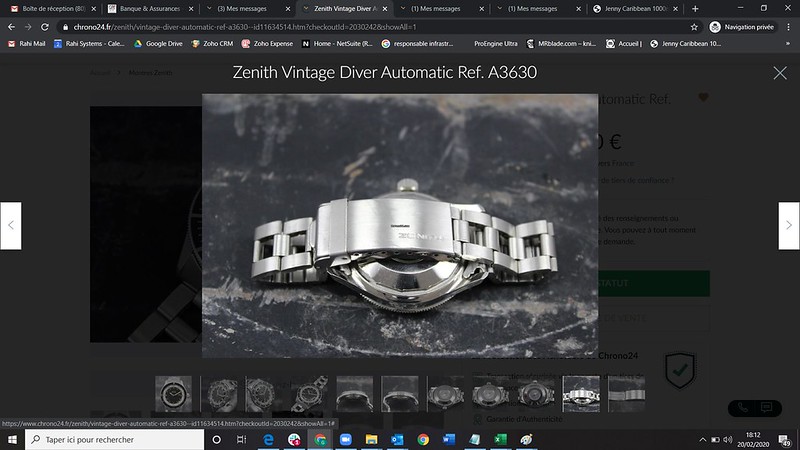Bookmark this page with star icon
Image resolution: width=800 pixels, height=450 pixels.
pos(694,27)
